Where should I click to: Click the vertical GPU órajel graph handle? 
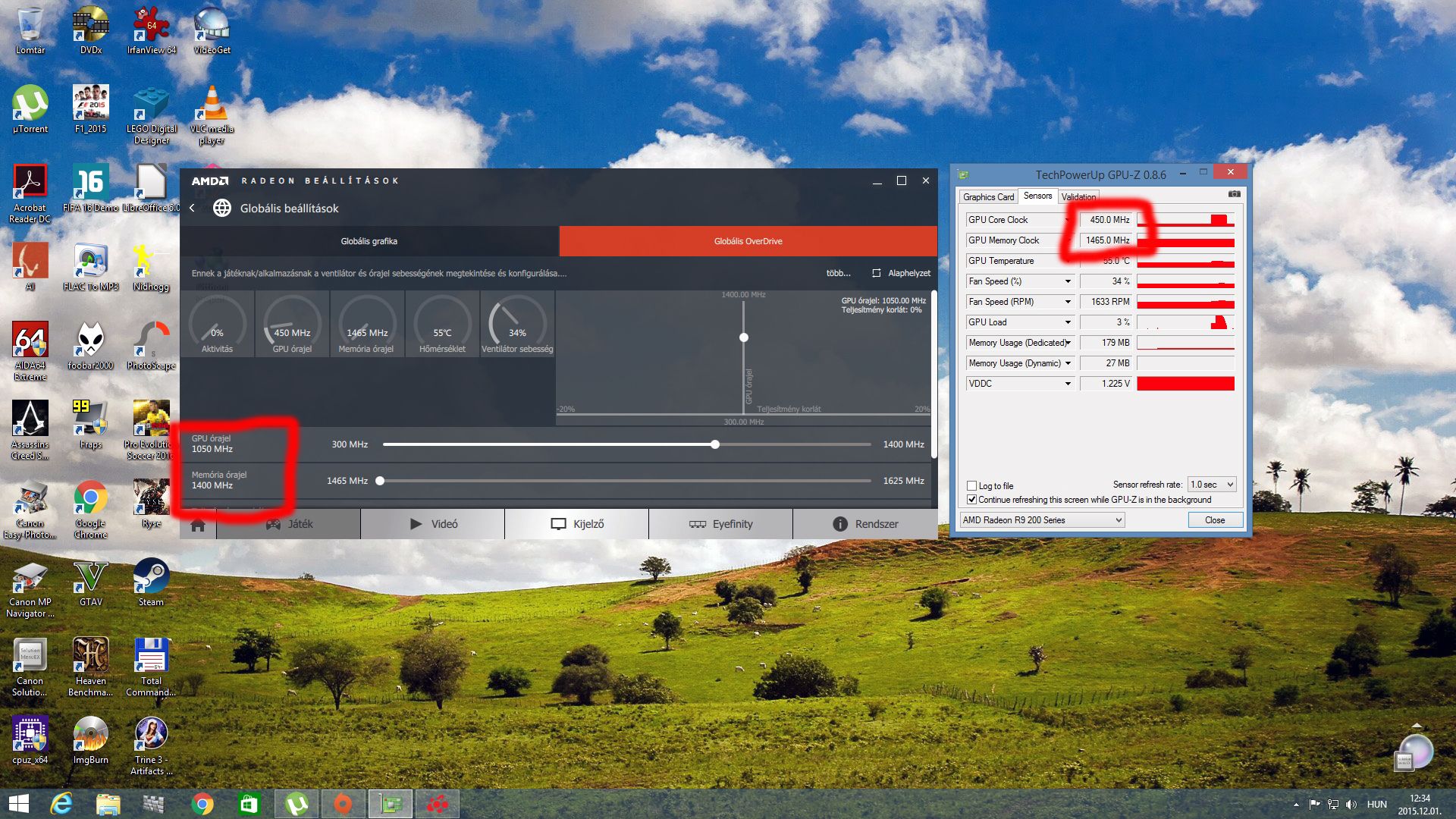744,337
